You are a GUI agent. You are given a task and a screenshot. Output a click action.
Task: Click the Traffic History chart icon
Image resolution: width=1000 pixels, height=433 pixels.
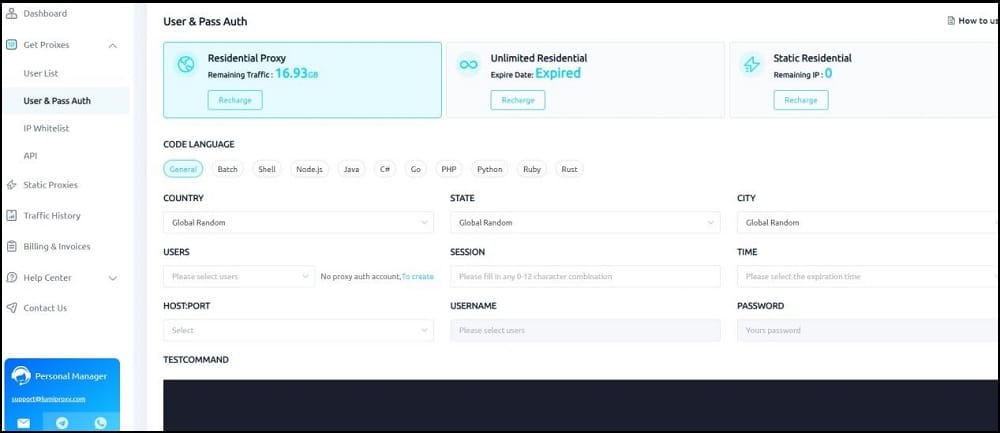click(x=11, y=216)
